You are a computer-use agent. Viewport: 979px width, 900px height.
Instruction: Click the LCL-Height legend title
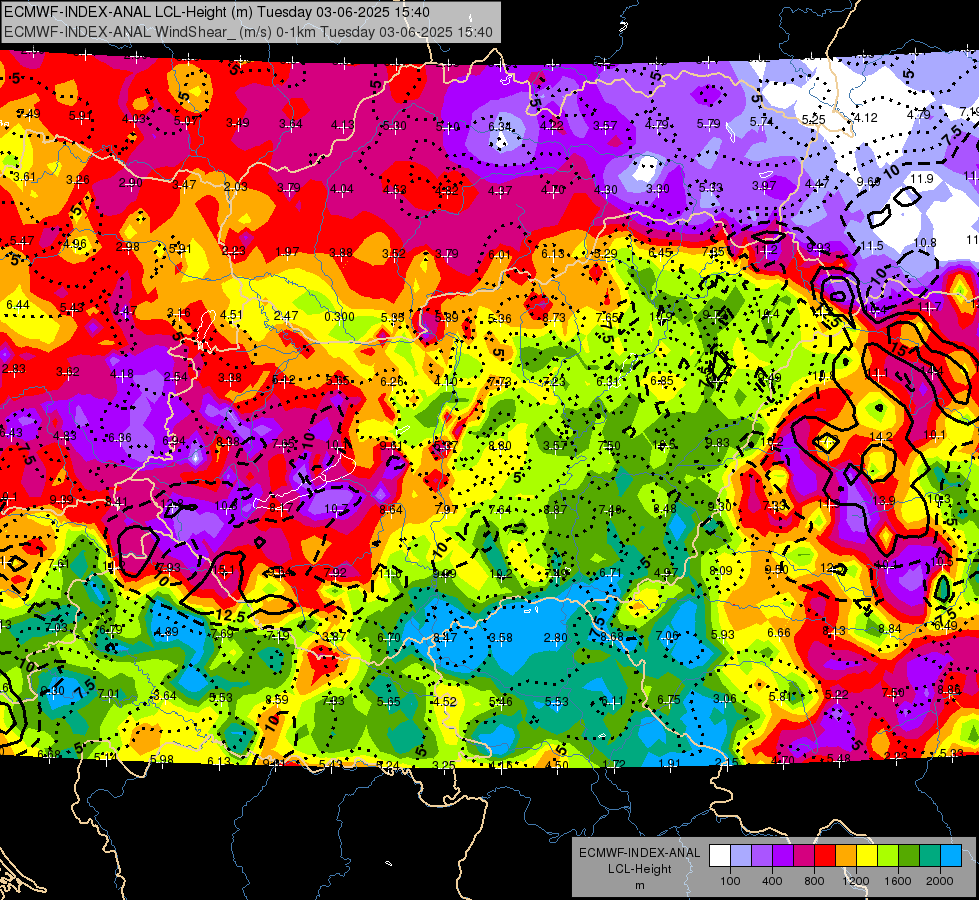tap(639, 869)
